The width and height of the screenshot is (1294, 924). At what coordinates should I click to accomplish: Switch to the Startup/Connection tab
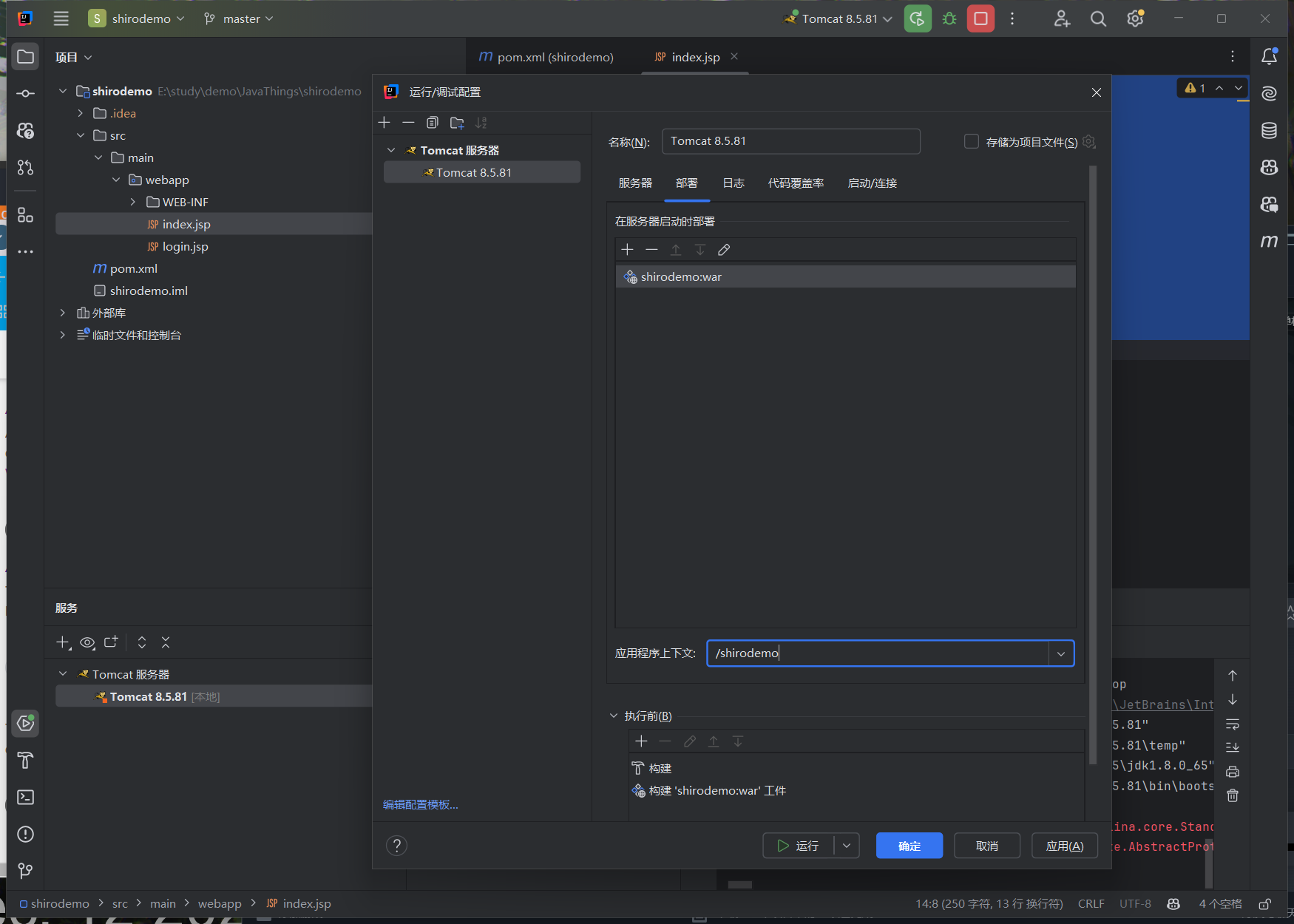point(873,183)
